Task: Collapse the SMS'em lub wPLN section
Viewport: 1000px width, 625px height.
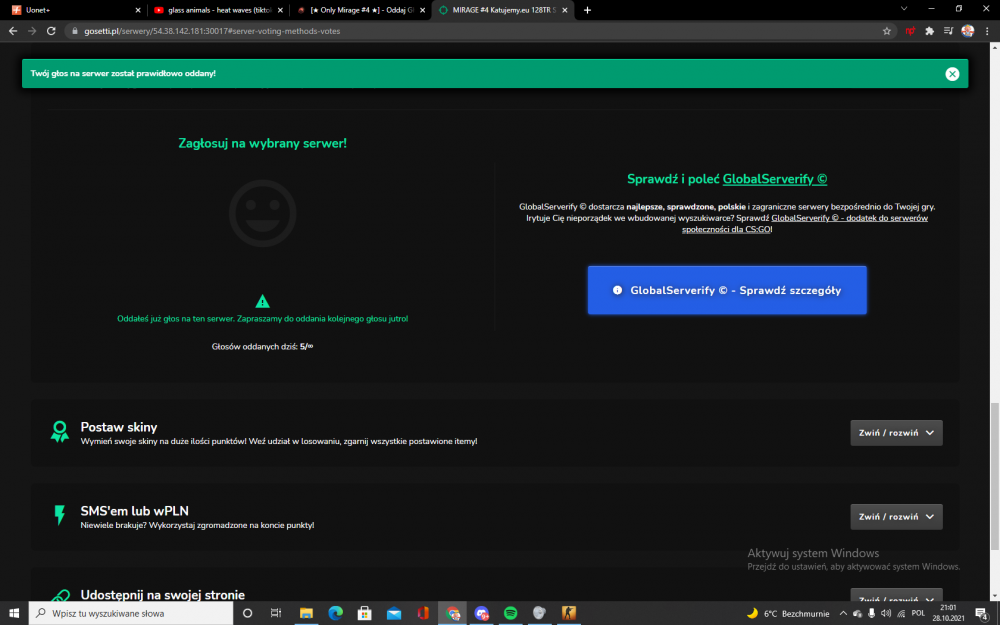Action: coord(896,517)
